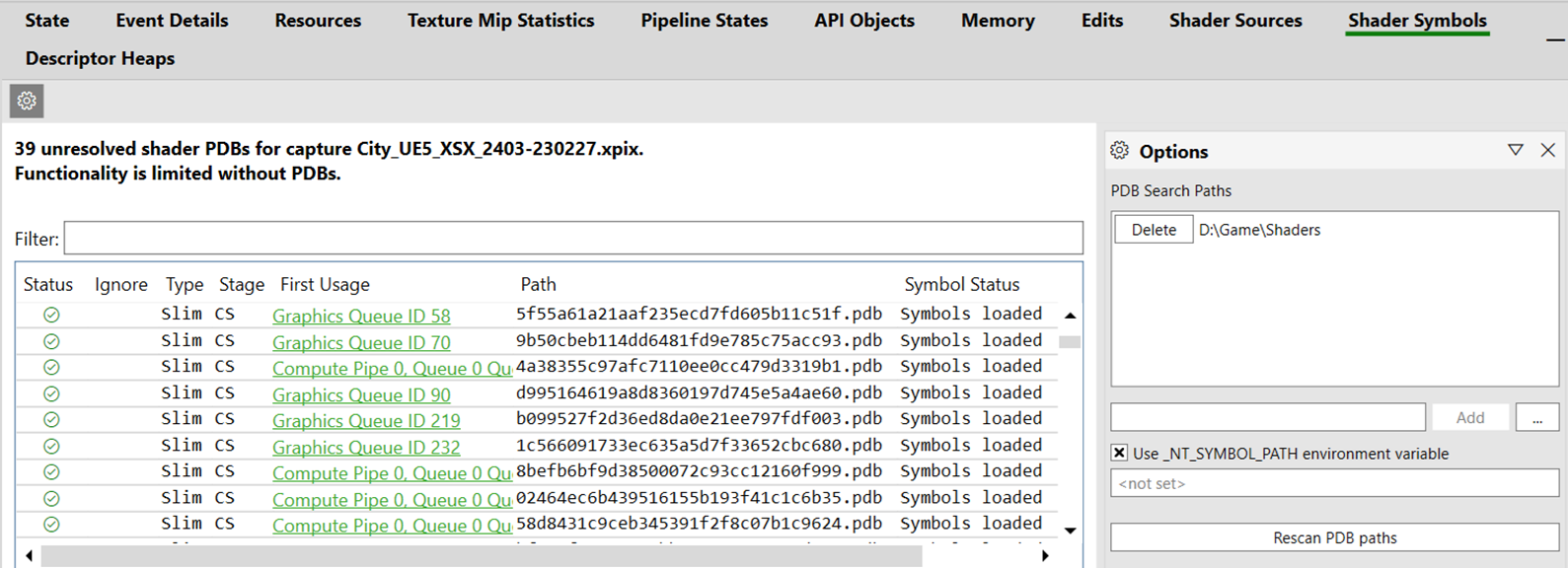Open the Options panel dropdown triangle
Image resolution: width=1568 pixels, height=568 pixels.
coord(1516,150)
